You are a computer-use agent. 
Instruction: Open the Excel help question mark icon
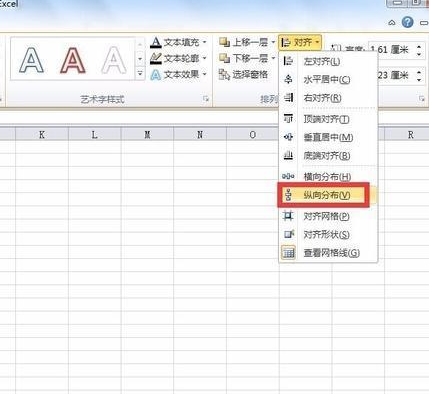[407, 22]
